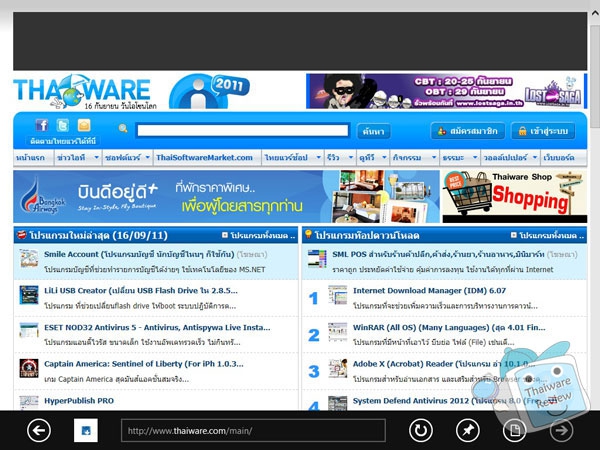Open SML POS program link
This screenshot has width=600, height=450.
tap(438, 254)
